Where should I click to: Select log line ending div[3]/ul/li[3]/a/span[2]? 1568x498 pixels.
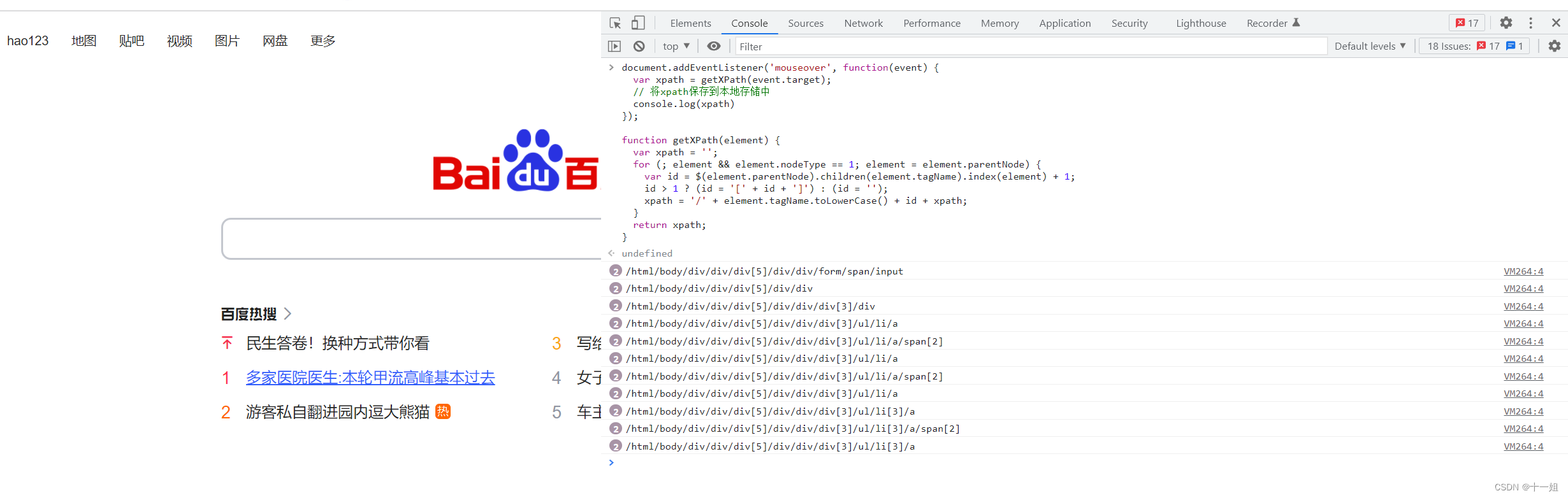792,429
